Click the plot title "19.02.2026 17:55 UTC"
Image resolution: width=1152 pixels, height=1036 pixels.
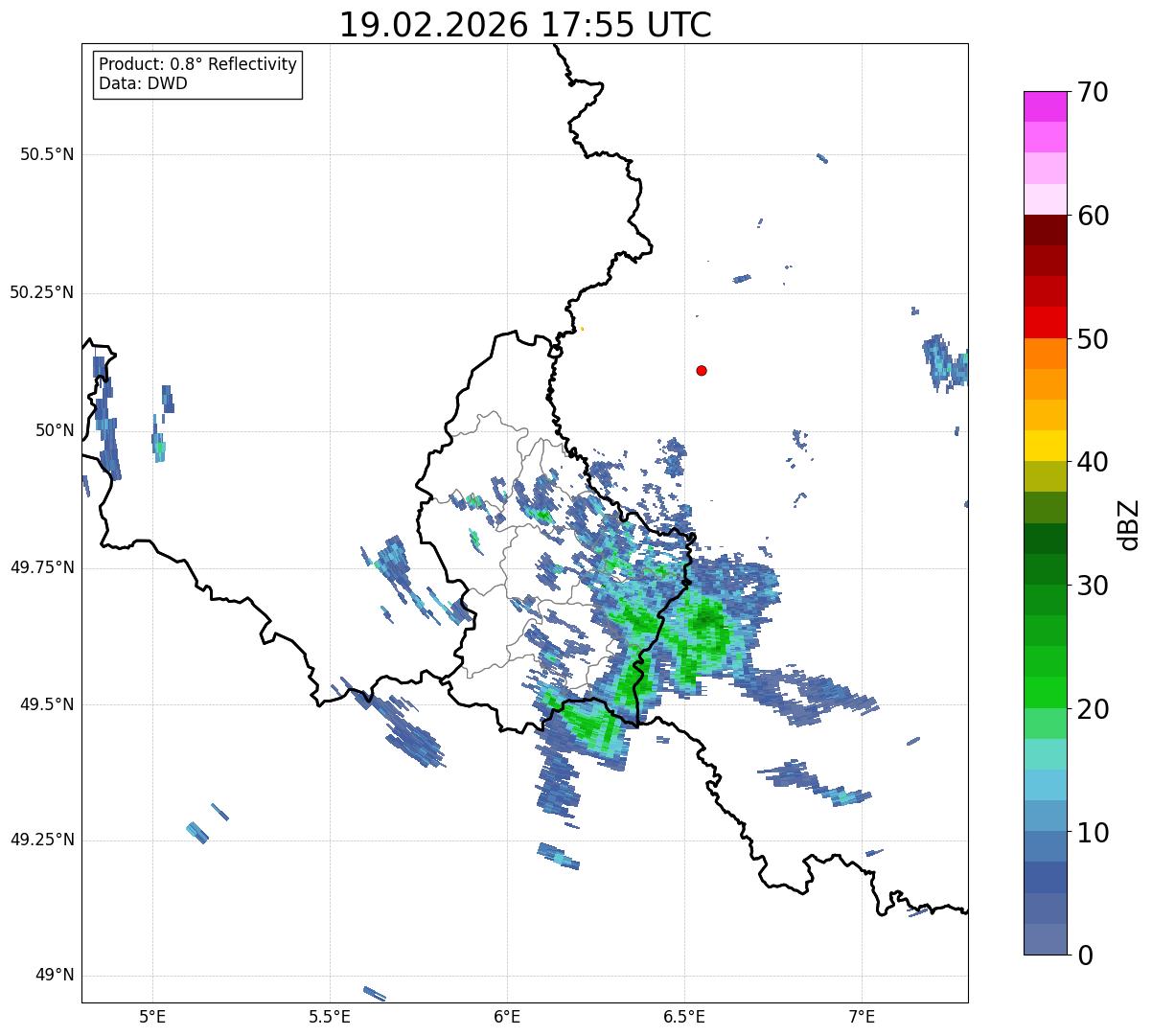coord(525,25)
